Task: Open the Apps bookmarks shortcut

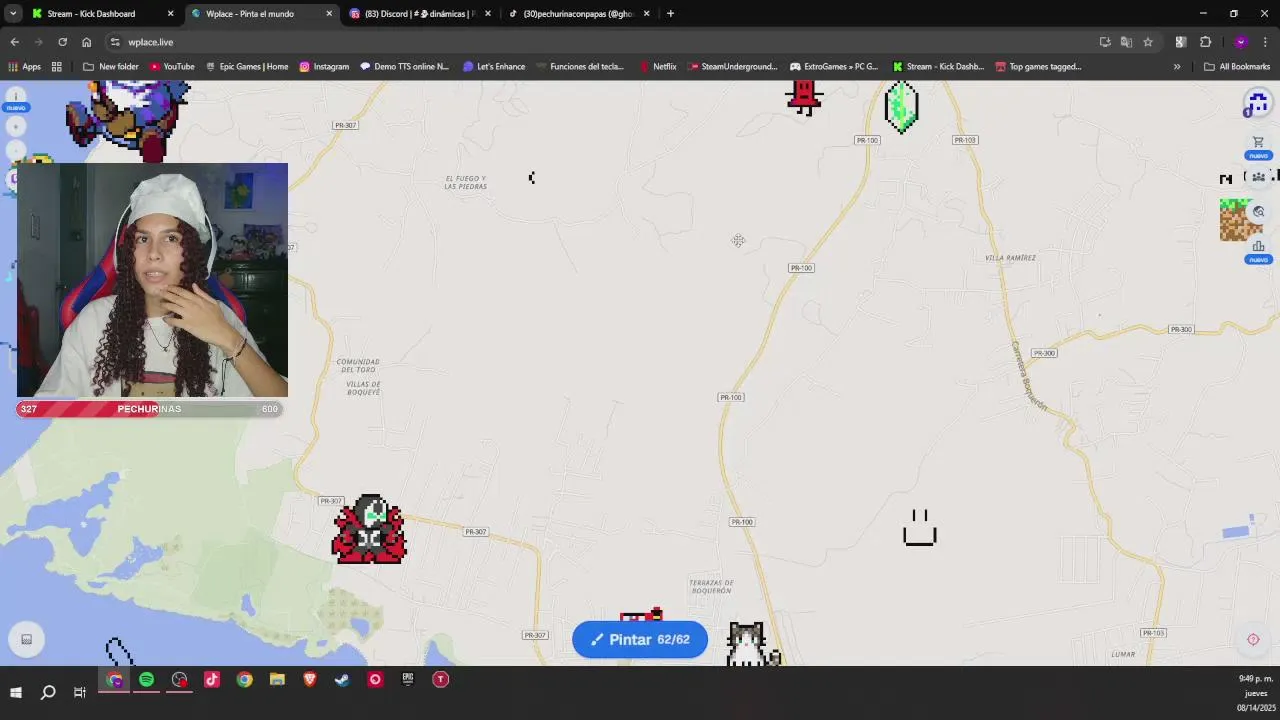Action: (25, 67)
